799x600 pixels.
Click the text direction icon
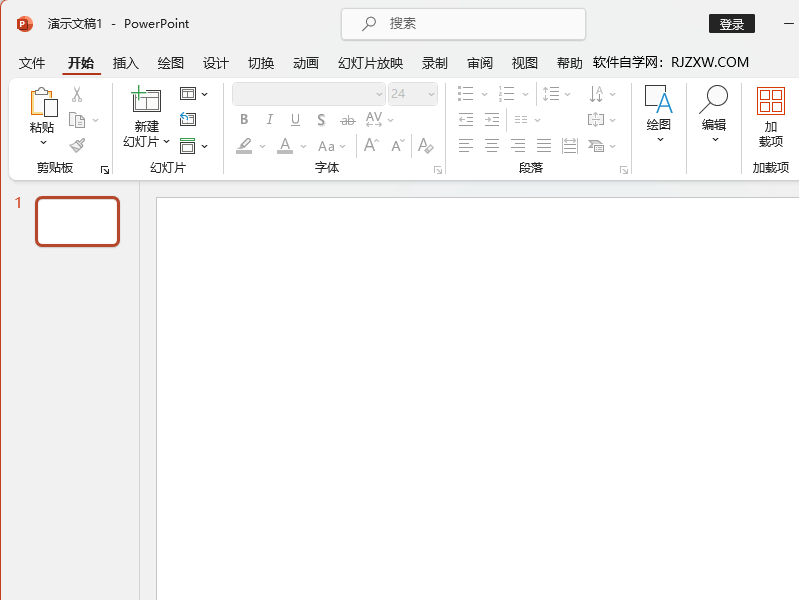point(596,94)
